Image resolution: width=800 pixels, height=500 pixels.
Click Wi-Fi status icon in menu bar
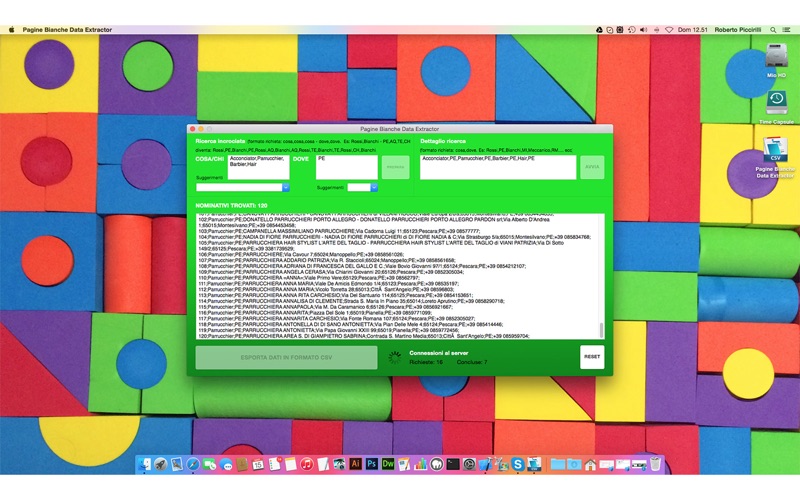click(x=669, y=30)
